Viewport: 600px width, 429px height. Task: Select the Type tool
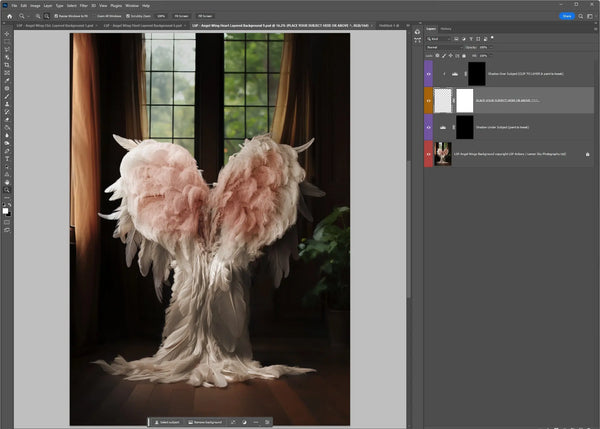pos(7,158)
